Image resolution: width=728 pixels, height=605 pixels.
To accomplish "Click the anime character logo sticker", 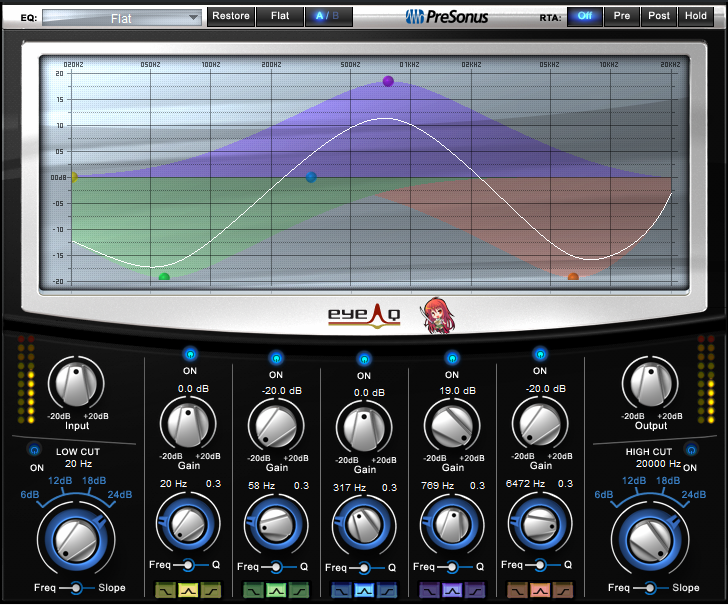I will [437, 316].
